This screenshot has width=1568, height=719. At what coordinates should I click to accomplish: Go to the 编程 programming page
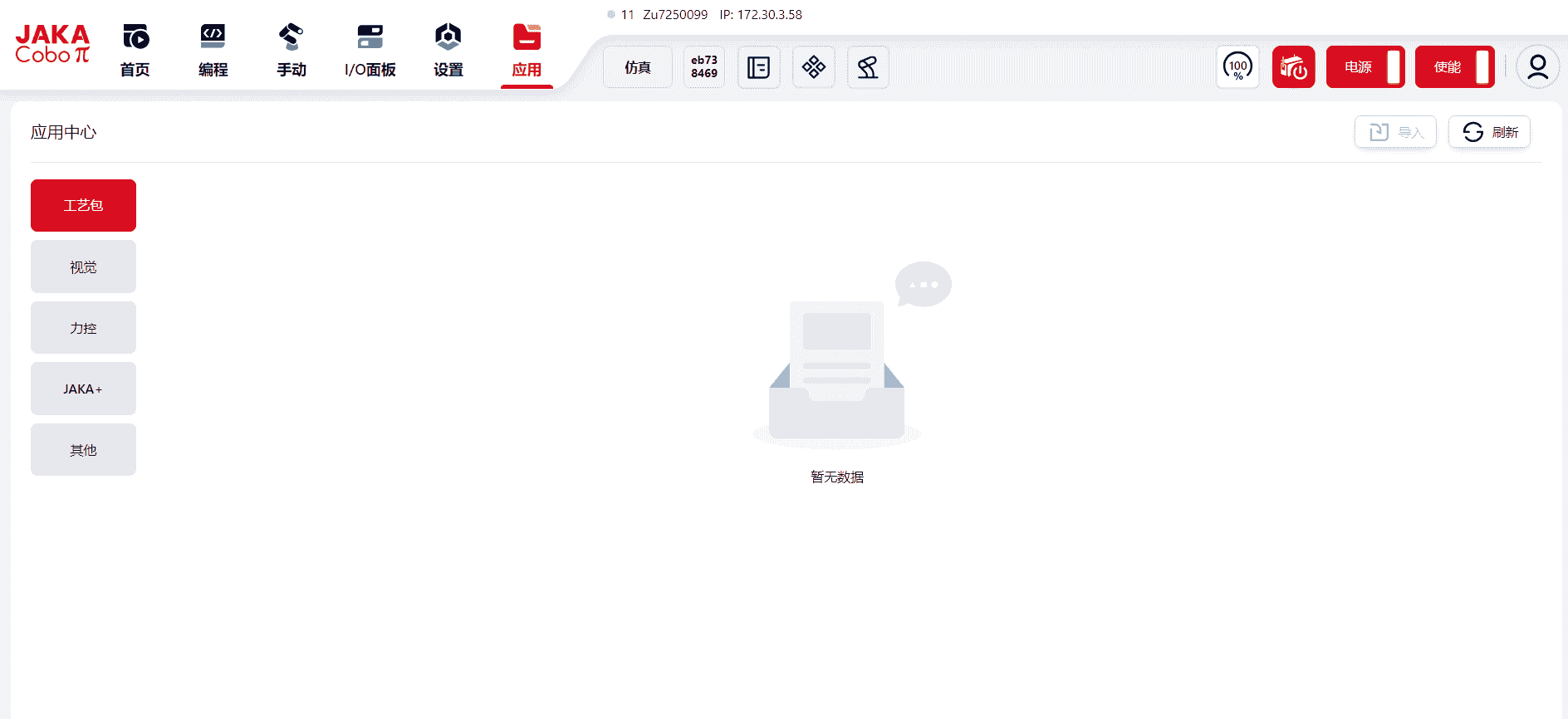(x=213, y=50)
